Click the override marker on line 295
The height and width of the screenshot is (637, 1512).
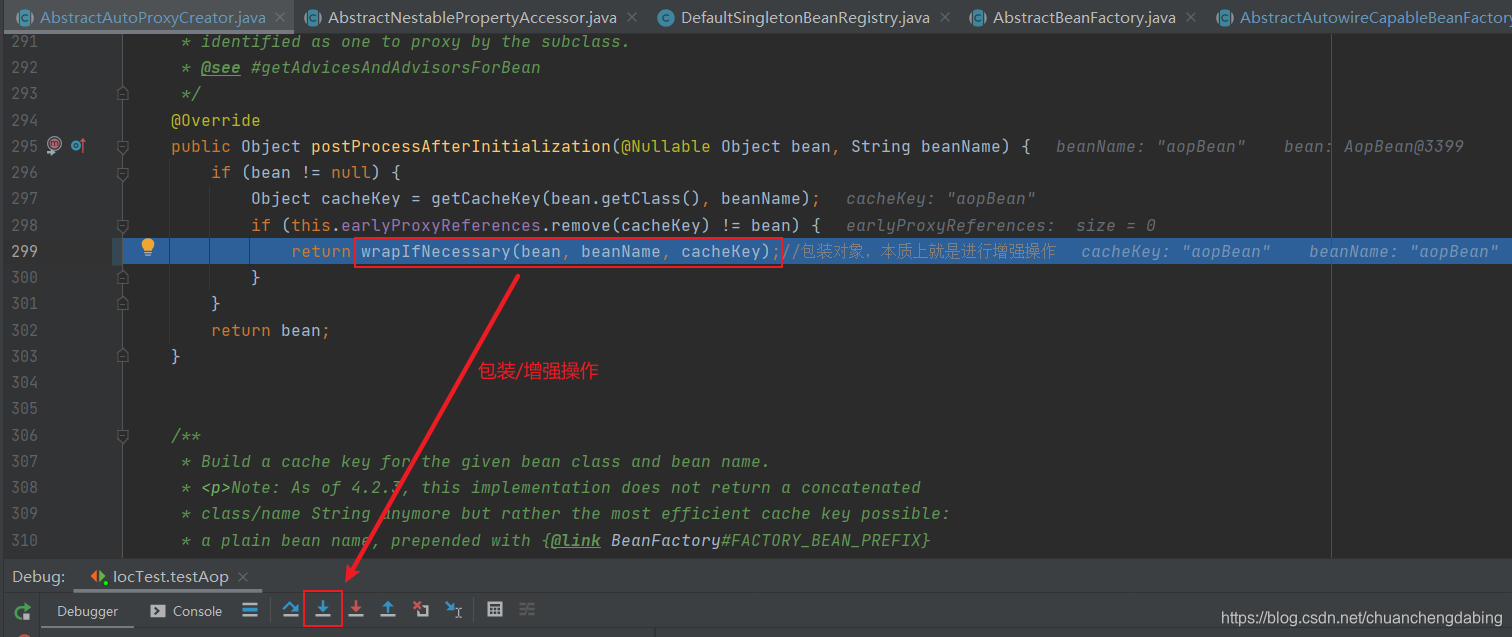coord(77,146)
